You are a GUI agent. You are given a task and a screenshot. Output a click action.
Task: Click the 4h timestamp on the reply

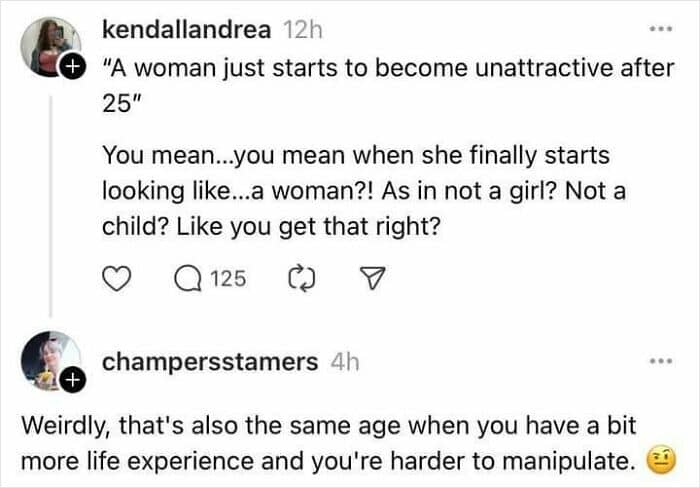click(344, 362)
